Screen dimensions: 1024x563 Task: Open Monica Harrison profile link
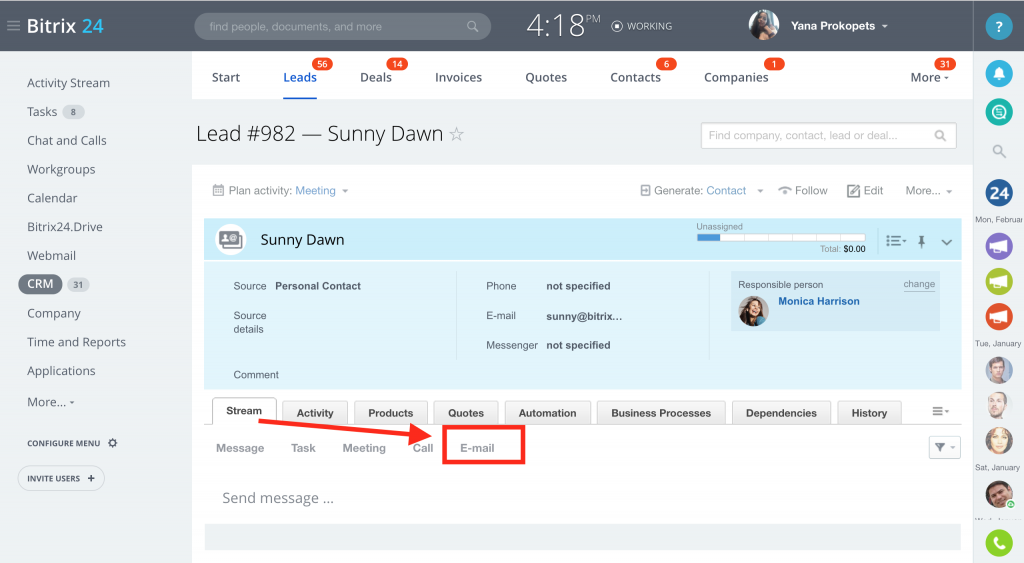tap(819, 301)
